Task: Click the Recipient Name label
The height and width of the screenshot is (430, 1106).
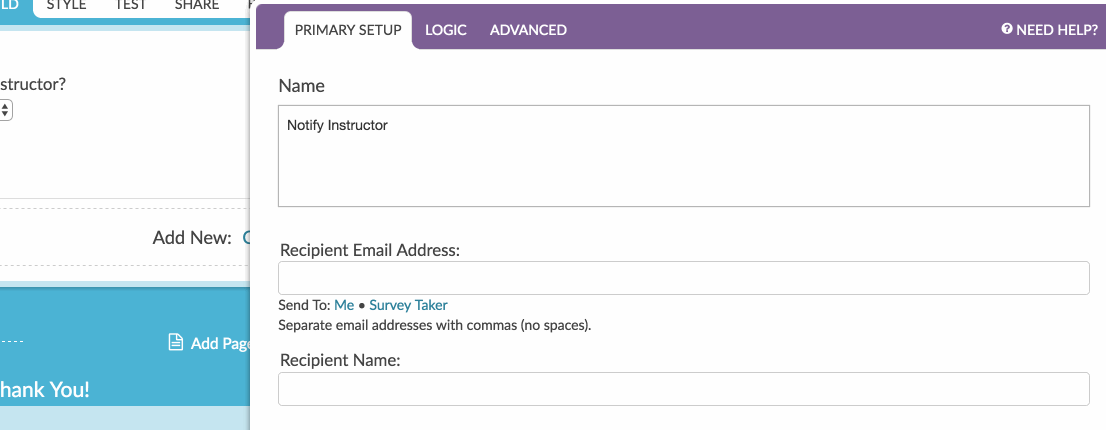Action: [340, 360]
